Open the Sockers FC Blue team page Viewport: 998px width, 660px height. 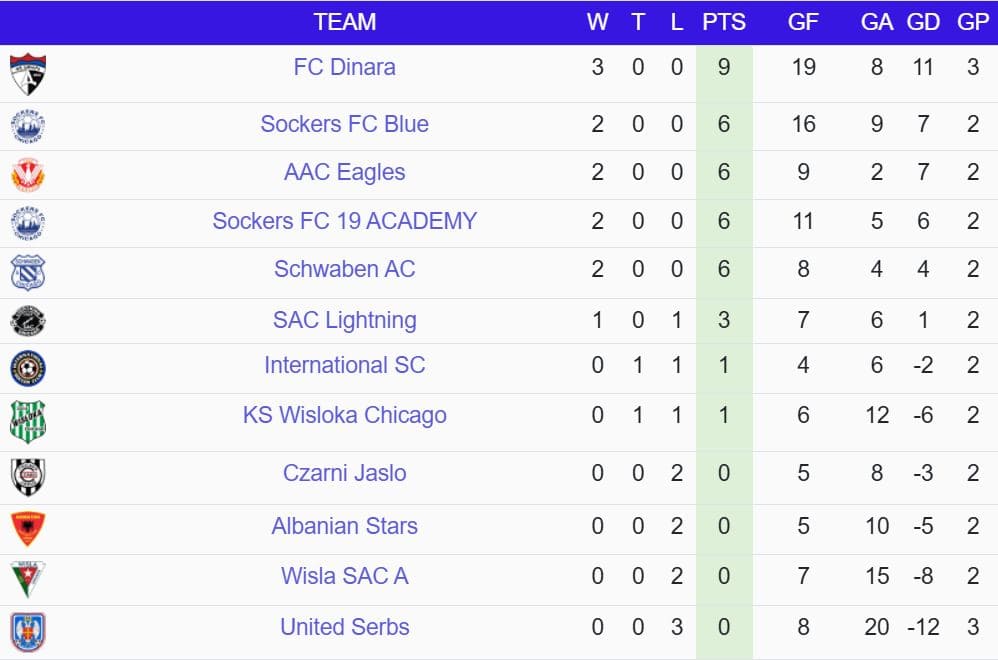click(344, 124)
